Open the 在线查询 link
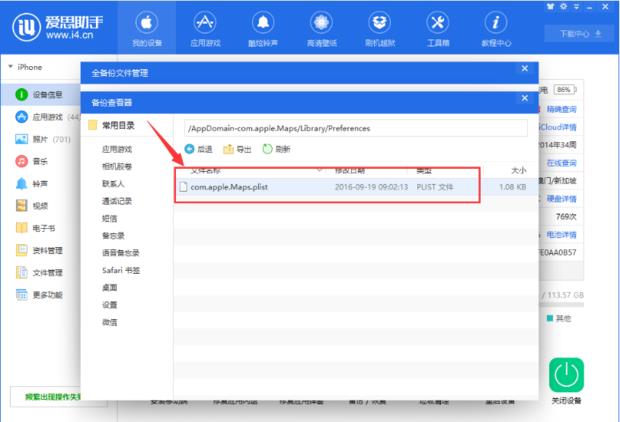The image size is (620, 422). pyautogui.click(x=561, y=163)
